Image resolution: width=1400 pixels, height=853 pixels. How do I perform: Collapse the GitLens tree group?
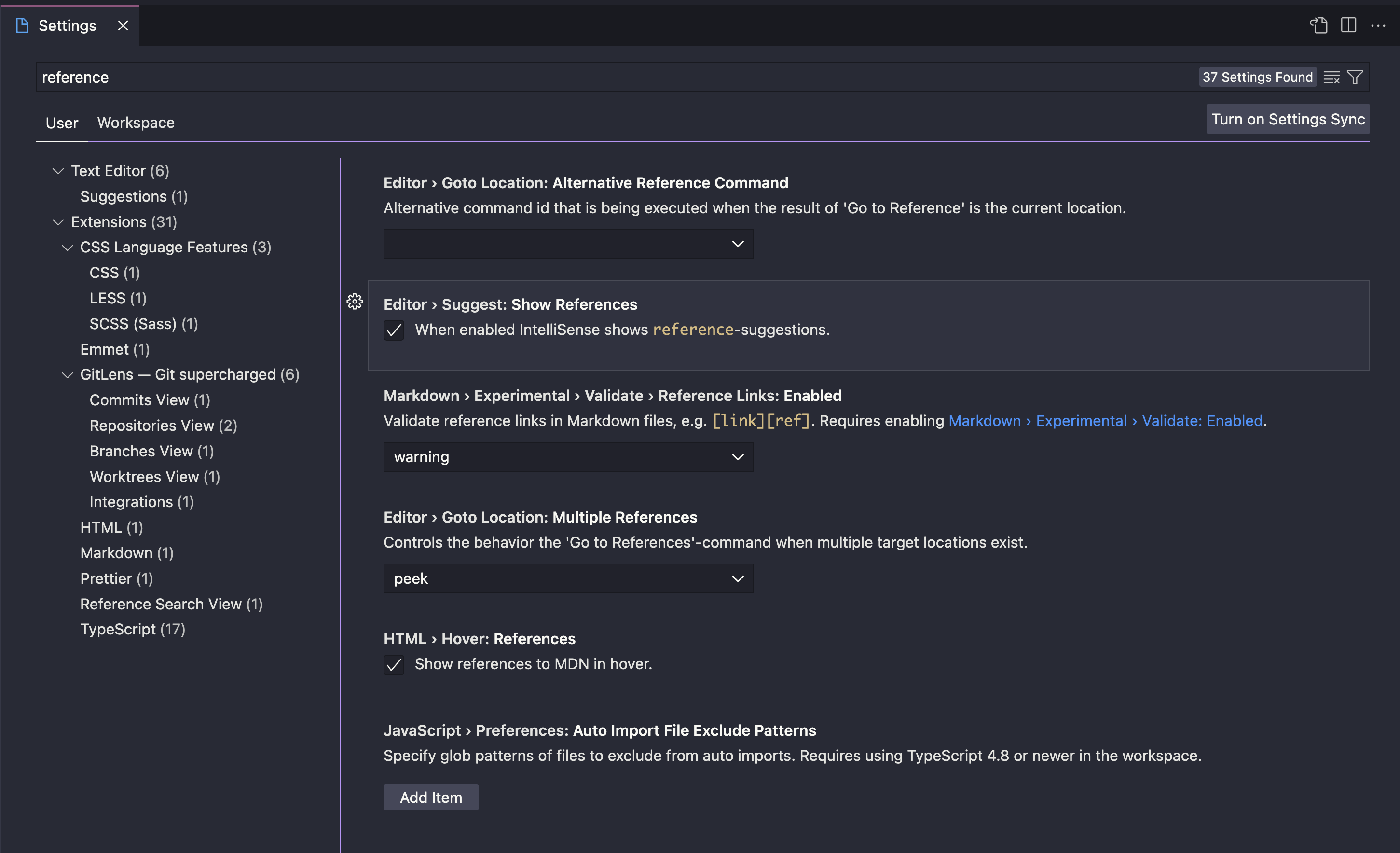[x=67, y=375]
